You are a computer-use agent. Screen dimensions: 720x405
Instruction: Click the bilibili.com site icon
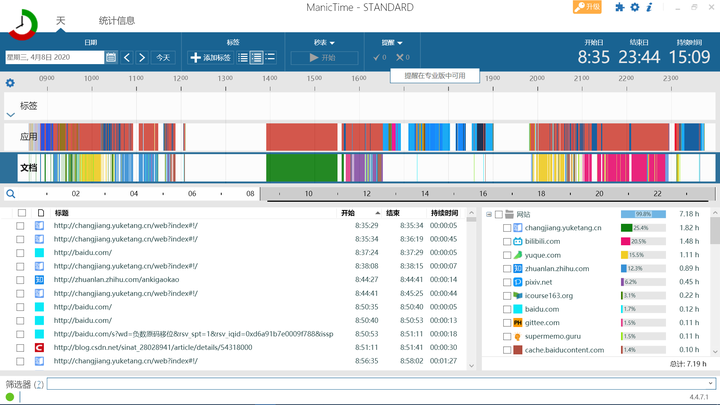point(518,242)
